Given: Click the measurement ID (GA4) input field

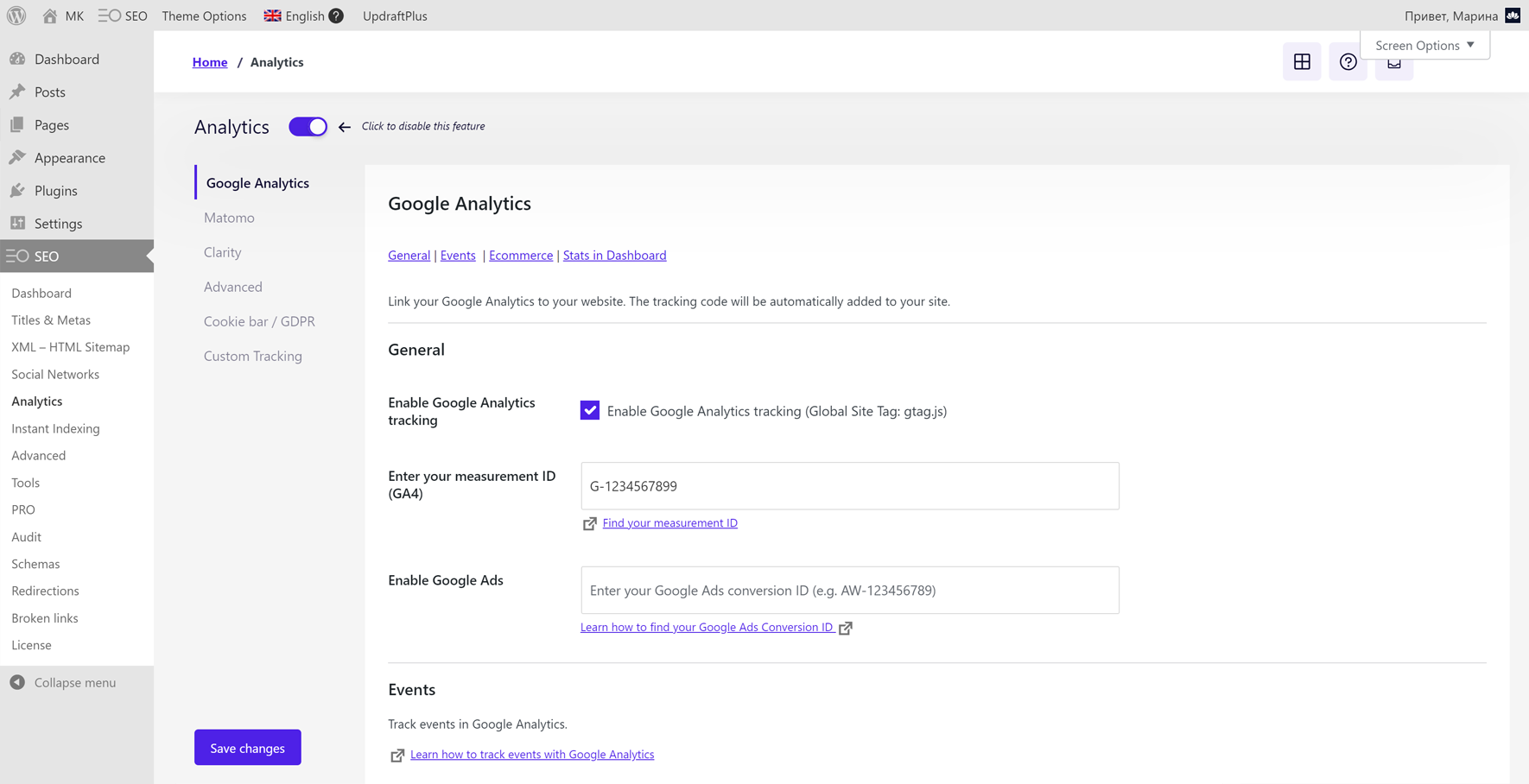Looking at the screenshot, I should tap(850, 485).
